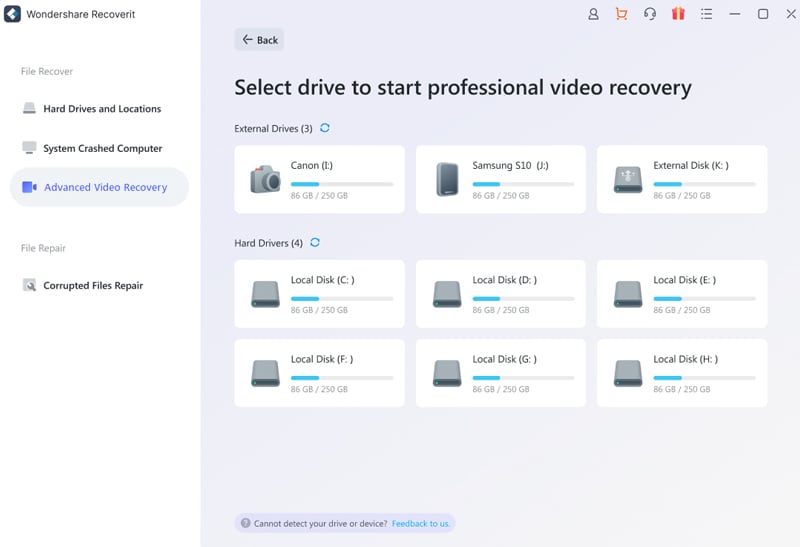Click the File Recover section label
The image size is (800, 547).
click(47, 71)
